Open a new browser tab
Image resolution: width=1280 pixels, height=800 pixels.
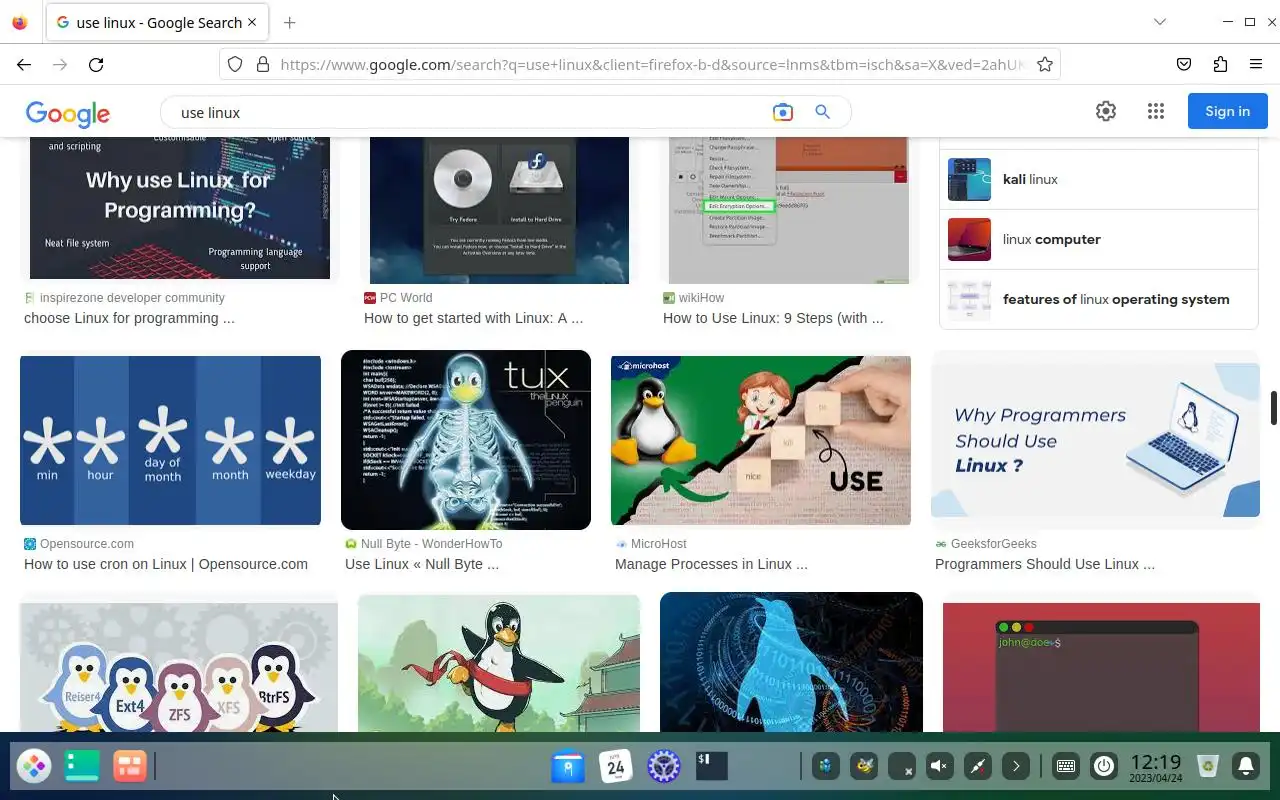(290, 22)
